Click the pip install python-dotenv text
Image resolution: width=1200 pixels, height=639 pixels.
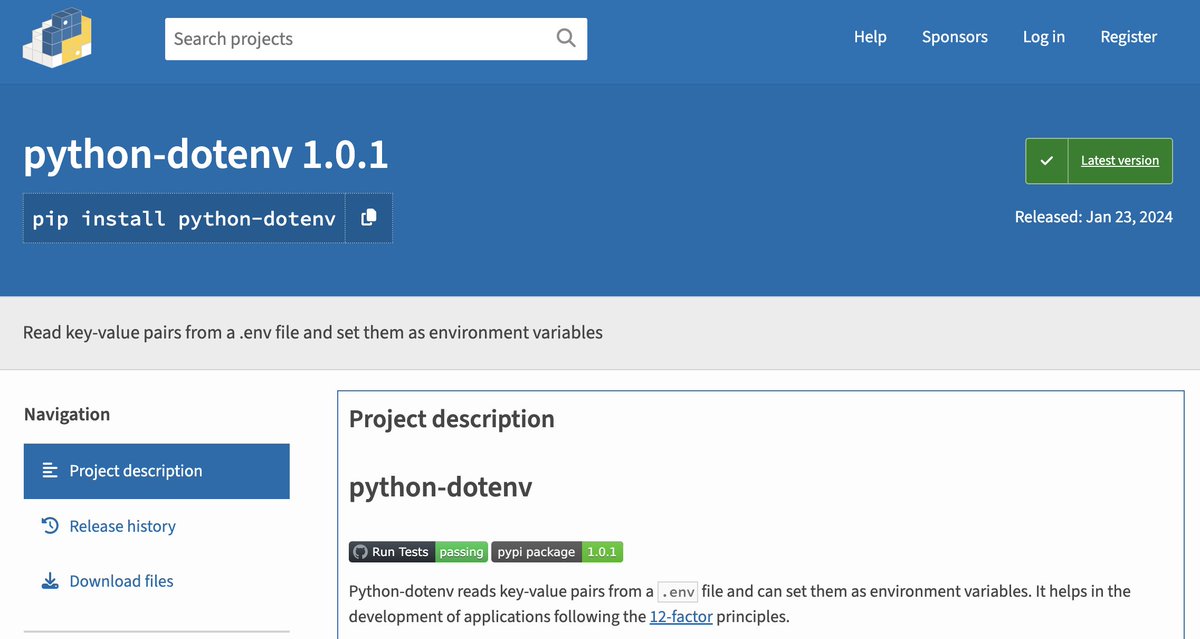pos(184,218)
